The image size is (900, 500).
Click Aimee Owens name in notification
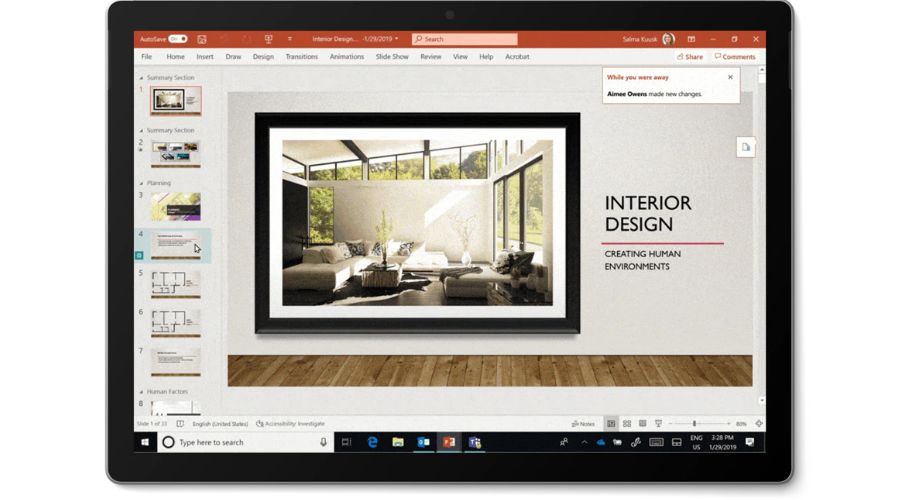627,94
